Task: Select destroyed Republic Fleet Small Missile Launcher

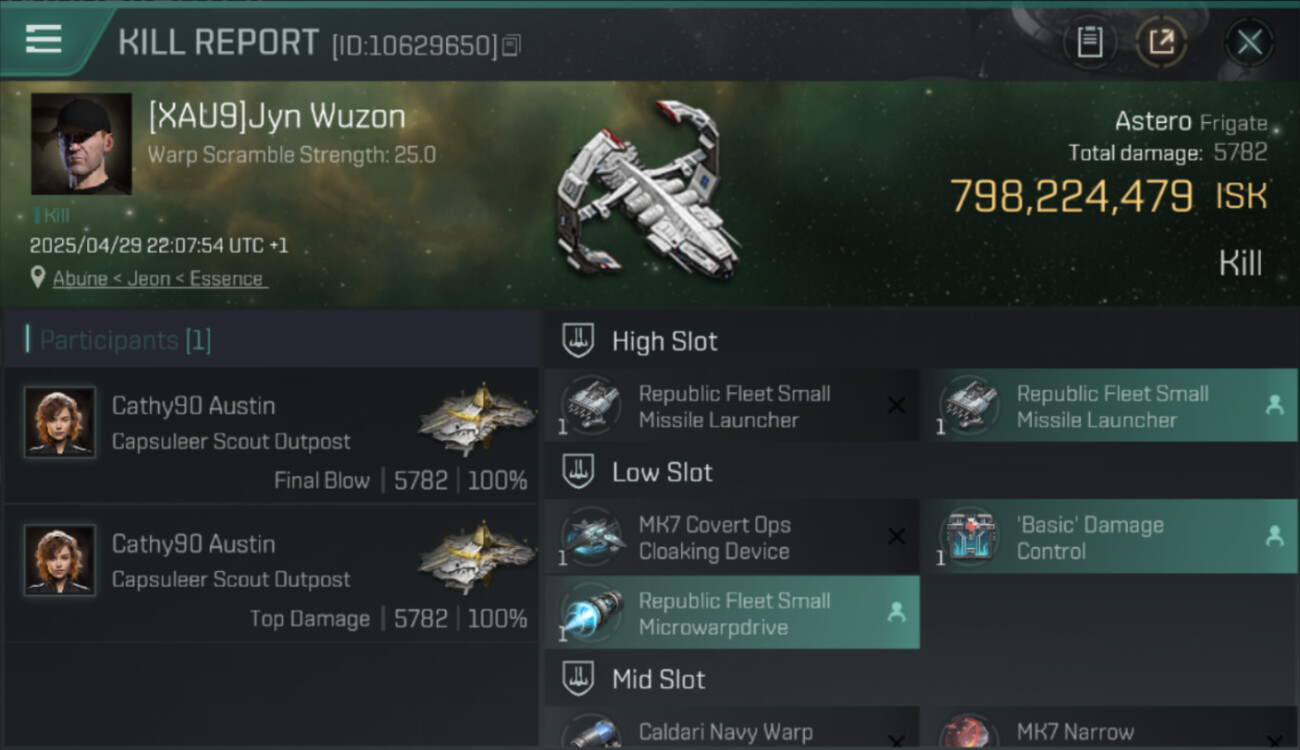Action: pyautogui.click(x=731, y=406)
